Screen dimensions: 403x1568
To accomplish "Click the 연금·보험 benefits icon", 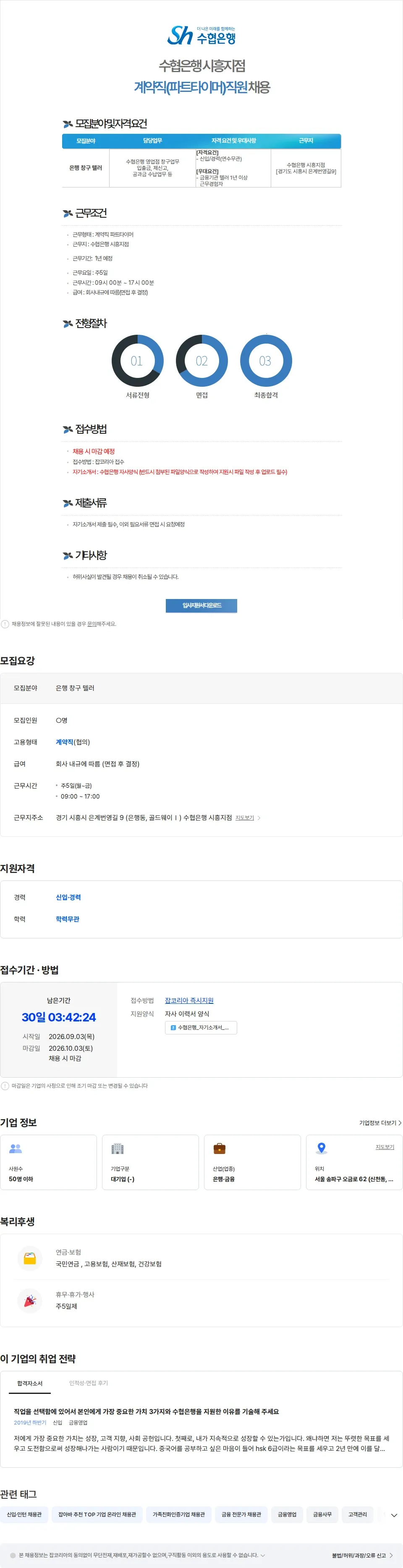I will [x=29, y=1258].
